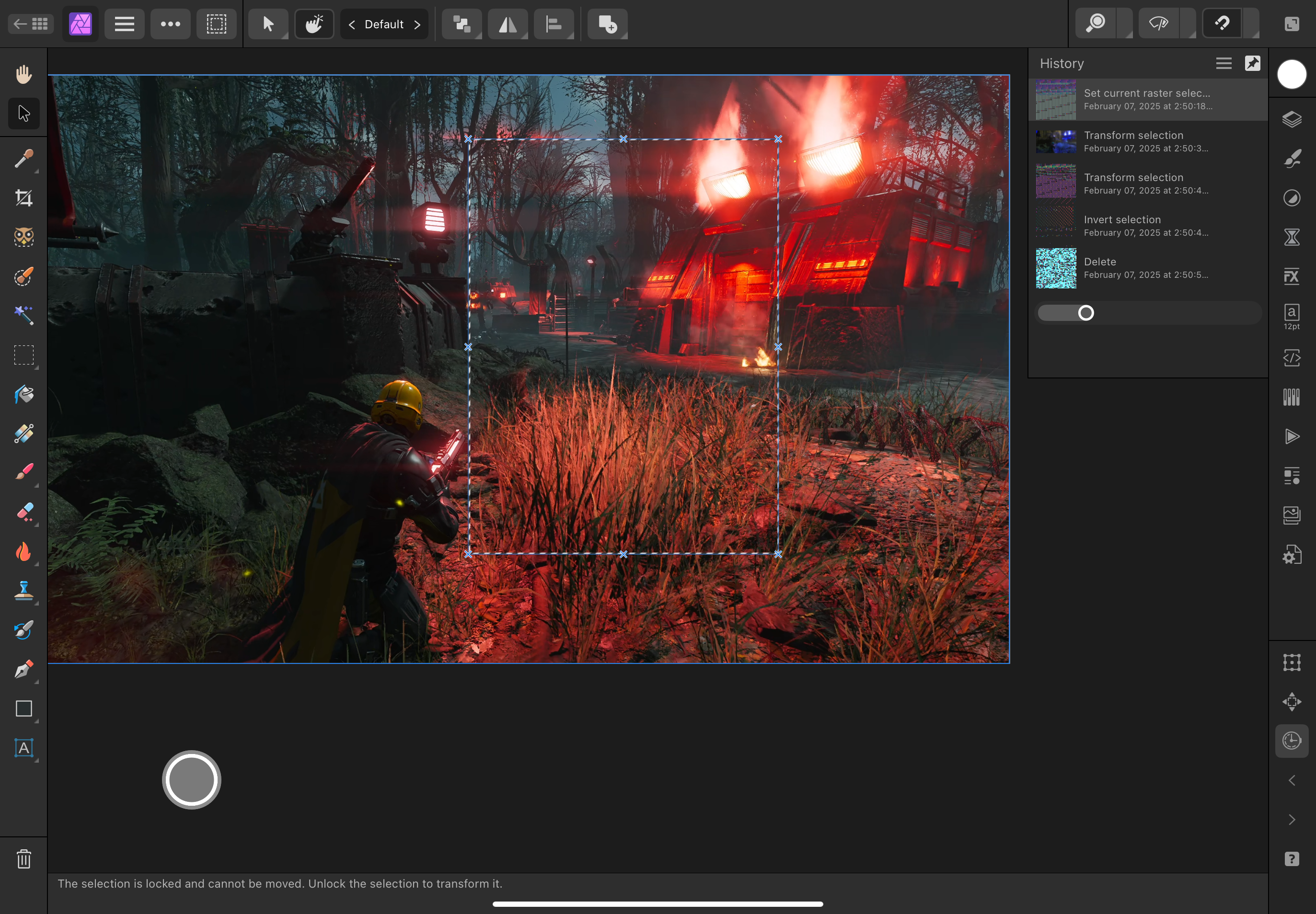Screen dimensions: 1316x914
Task: Toggle the interface visibility icon at top right
Action: click(1292, 23)
